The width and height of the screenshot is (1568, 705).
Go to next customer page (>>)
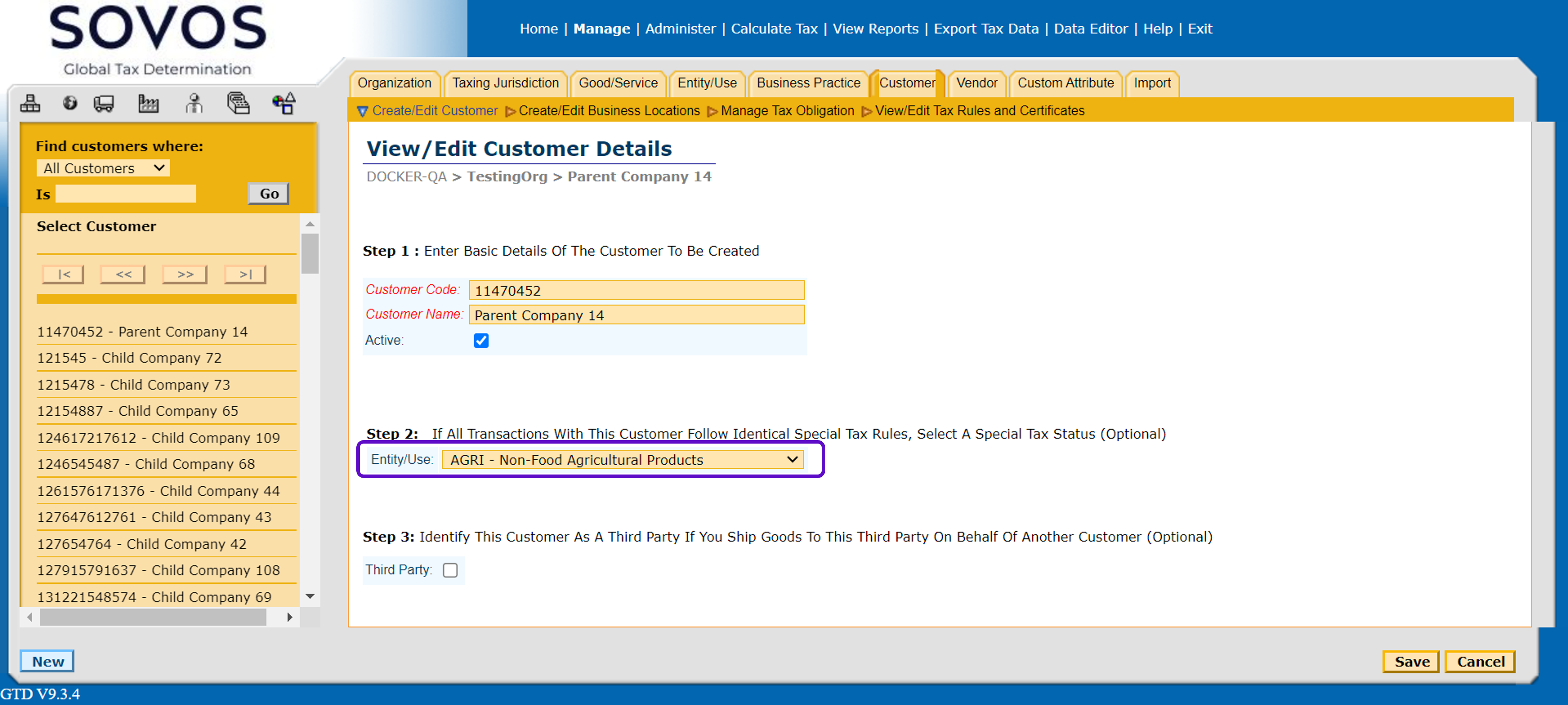185,274
